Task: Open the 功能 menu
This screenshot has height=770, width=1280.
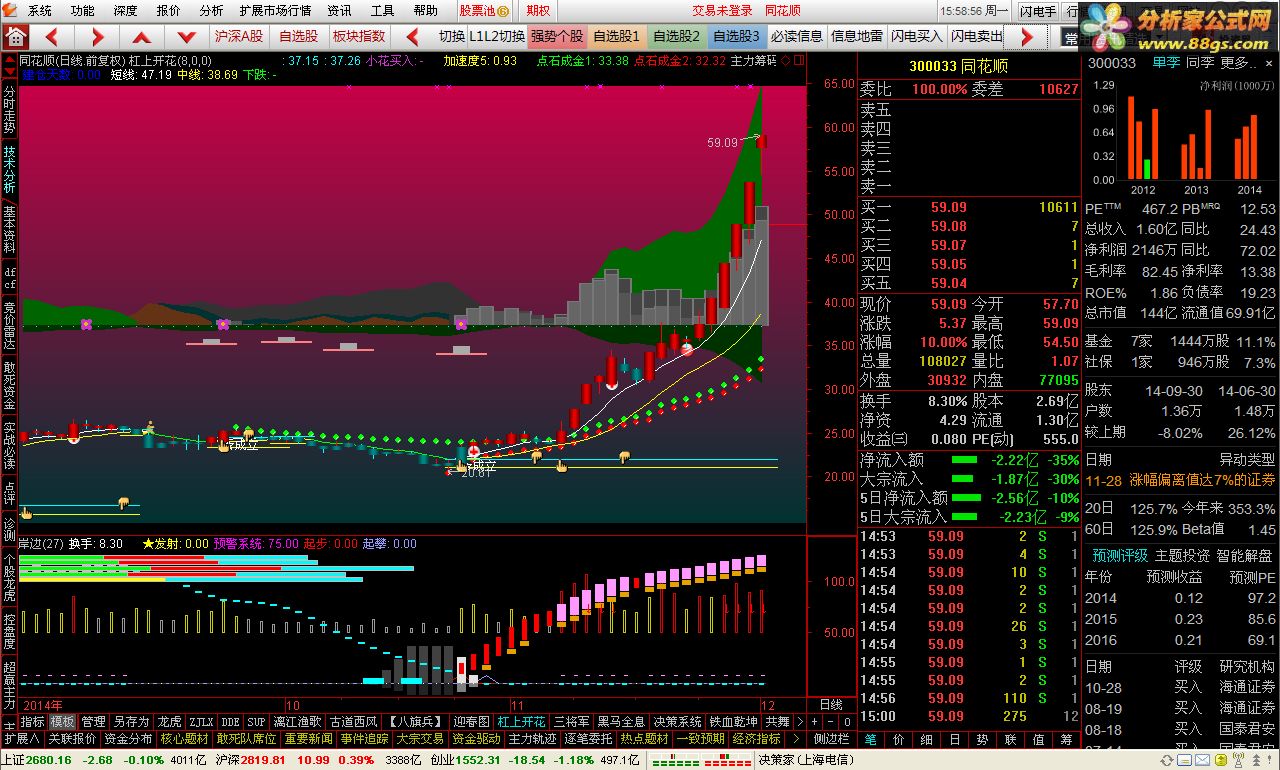Action: [x=83, y=11]
